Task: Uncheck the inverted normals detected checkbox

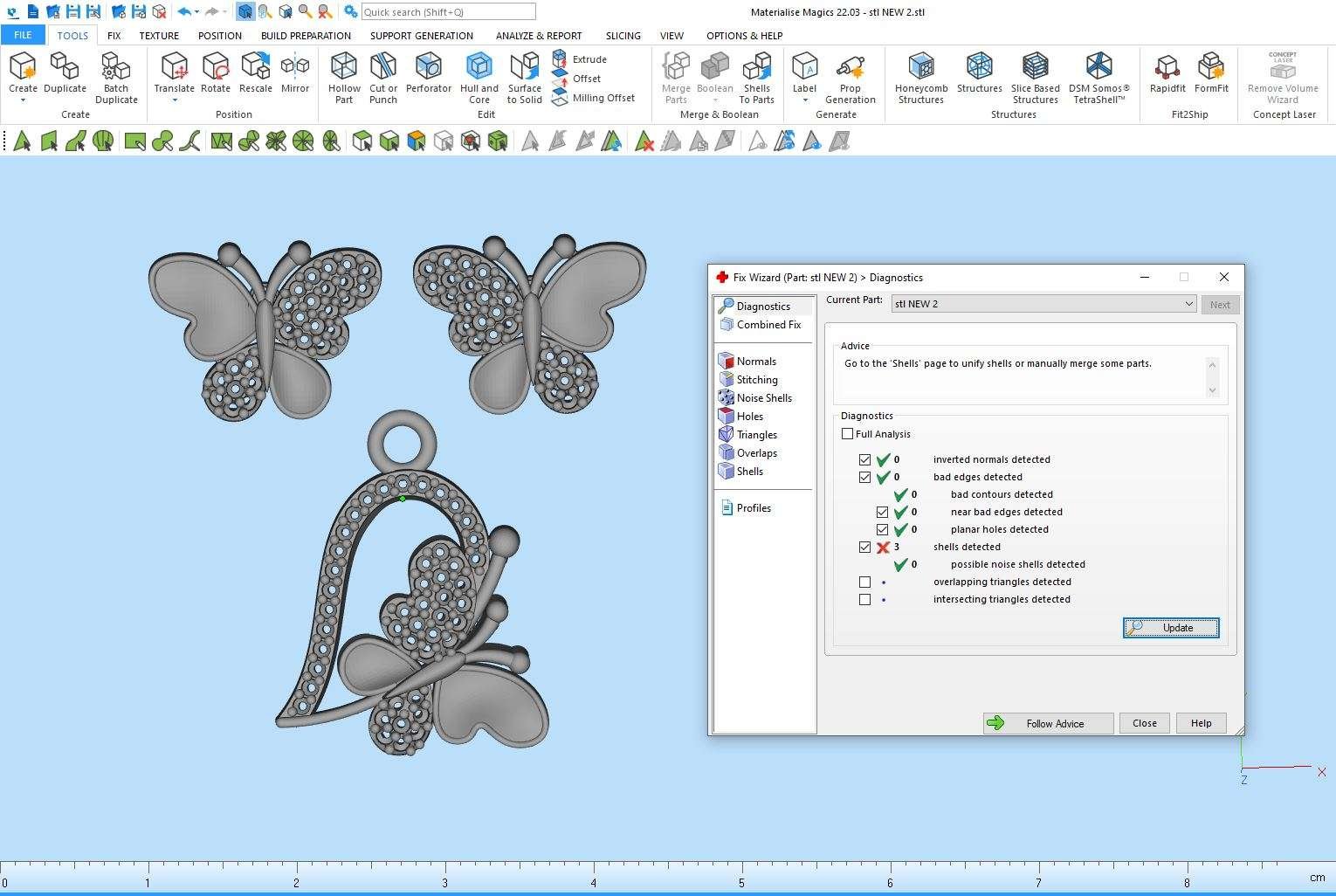Action: point(864,459)
